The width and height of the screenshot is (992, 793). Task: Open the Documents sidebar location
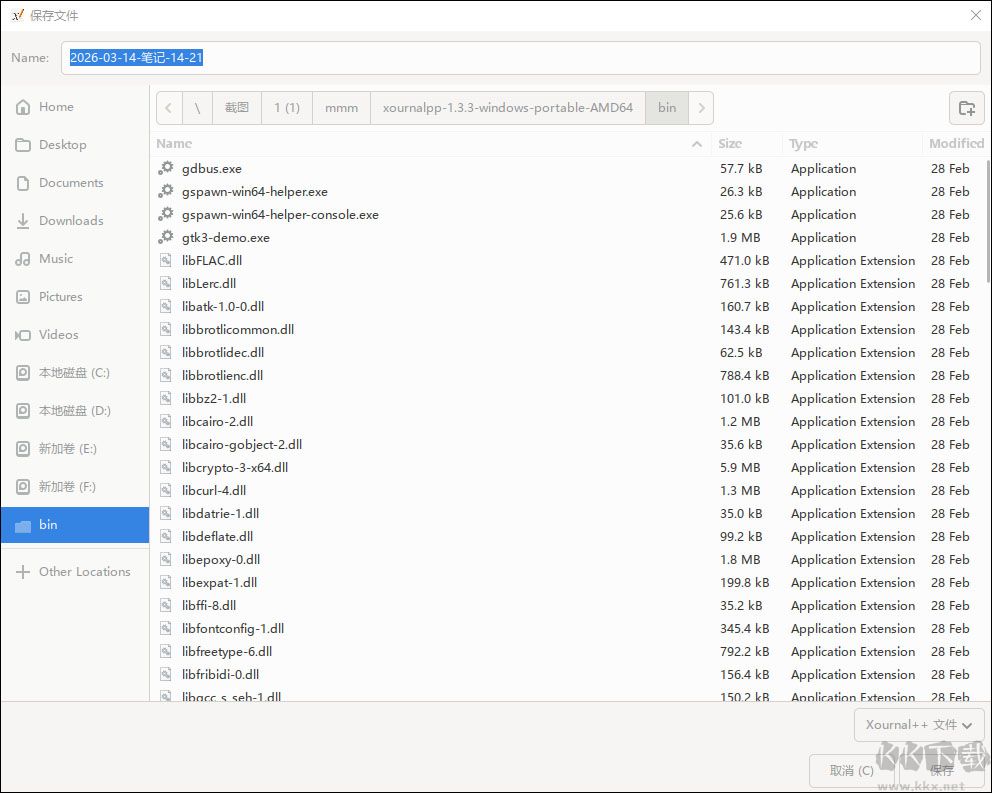point(75,183)
